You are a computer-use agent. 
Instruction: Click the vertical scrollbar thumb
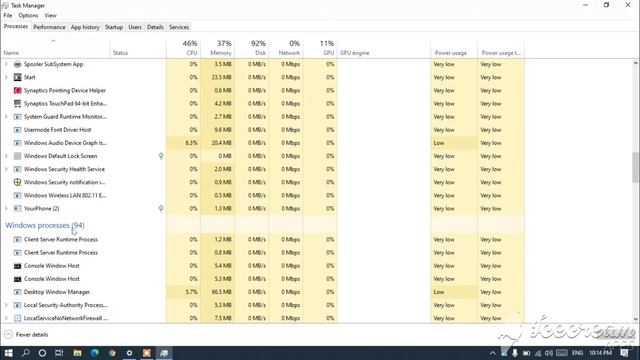pos(636,167)
